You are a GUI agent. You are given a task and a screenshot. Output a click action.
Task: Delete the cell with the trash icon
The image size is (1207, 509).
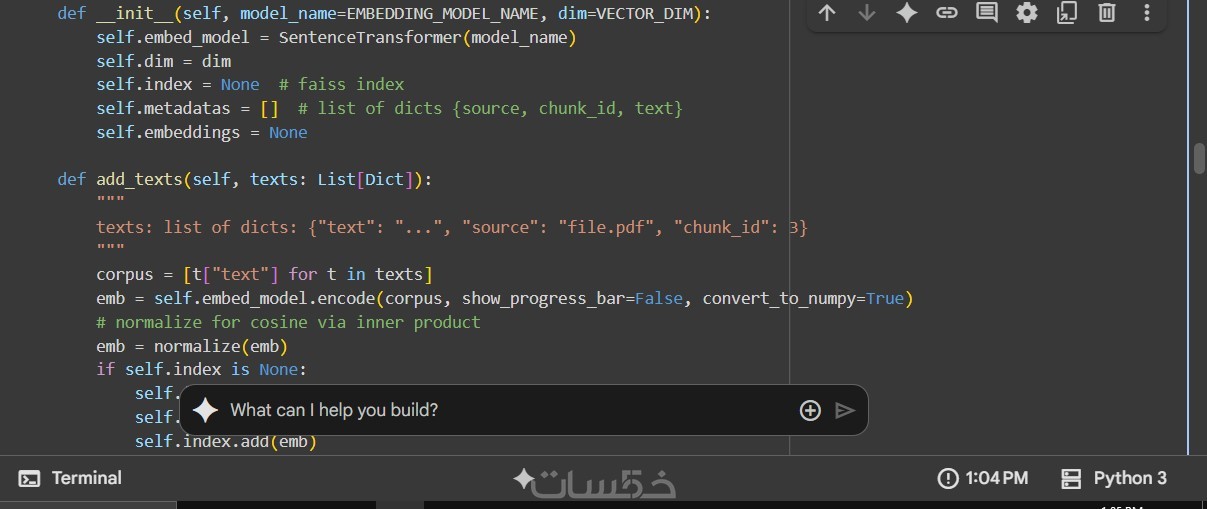pos(1107,13)
